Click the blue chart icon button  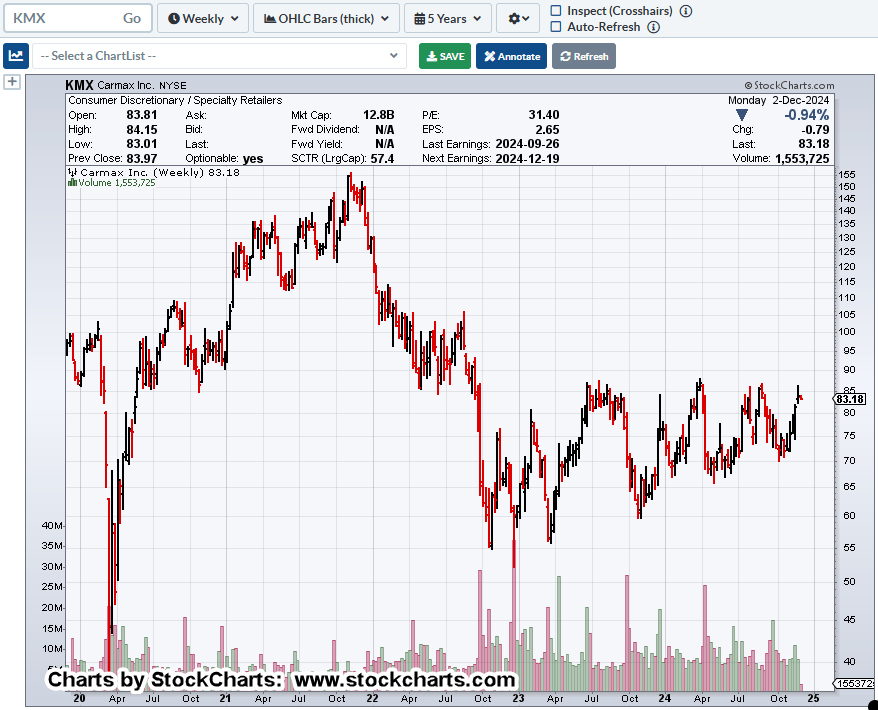15,56
